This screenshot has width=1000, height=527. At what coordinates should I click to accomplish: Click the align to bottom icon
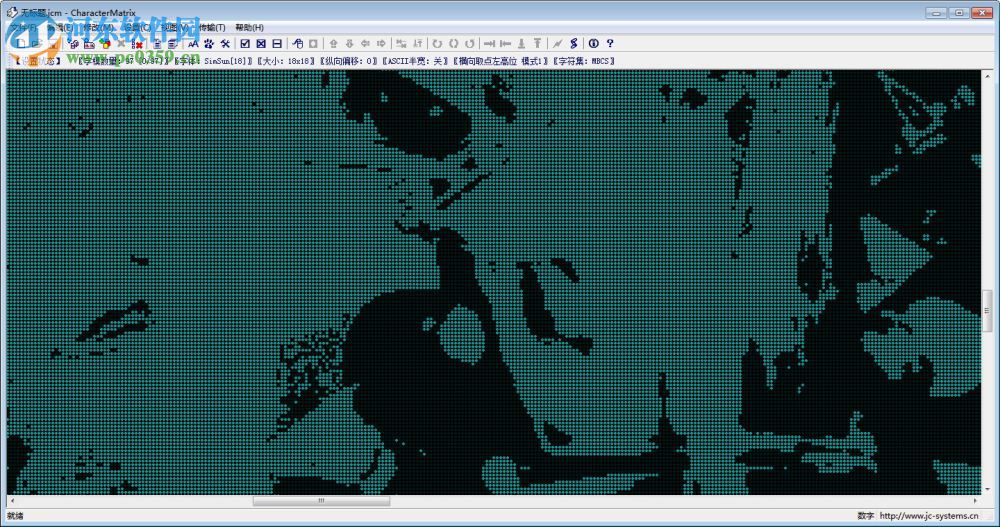point(521,43)
